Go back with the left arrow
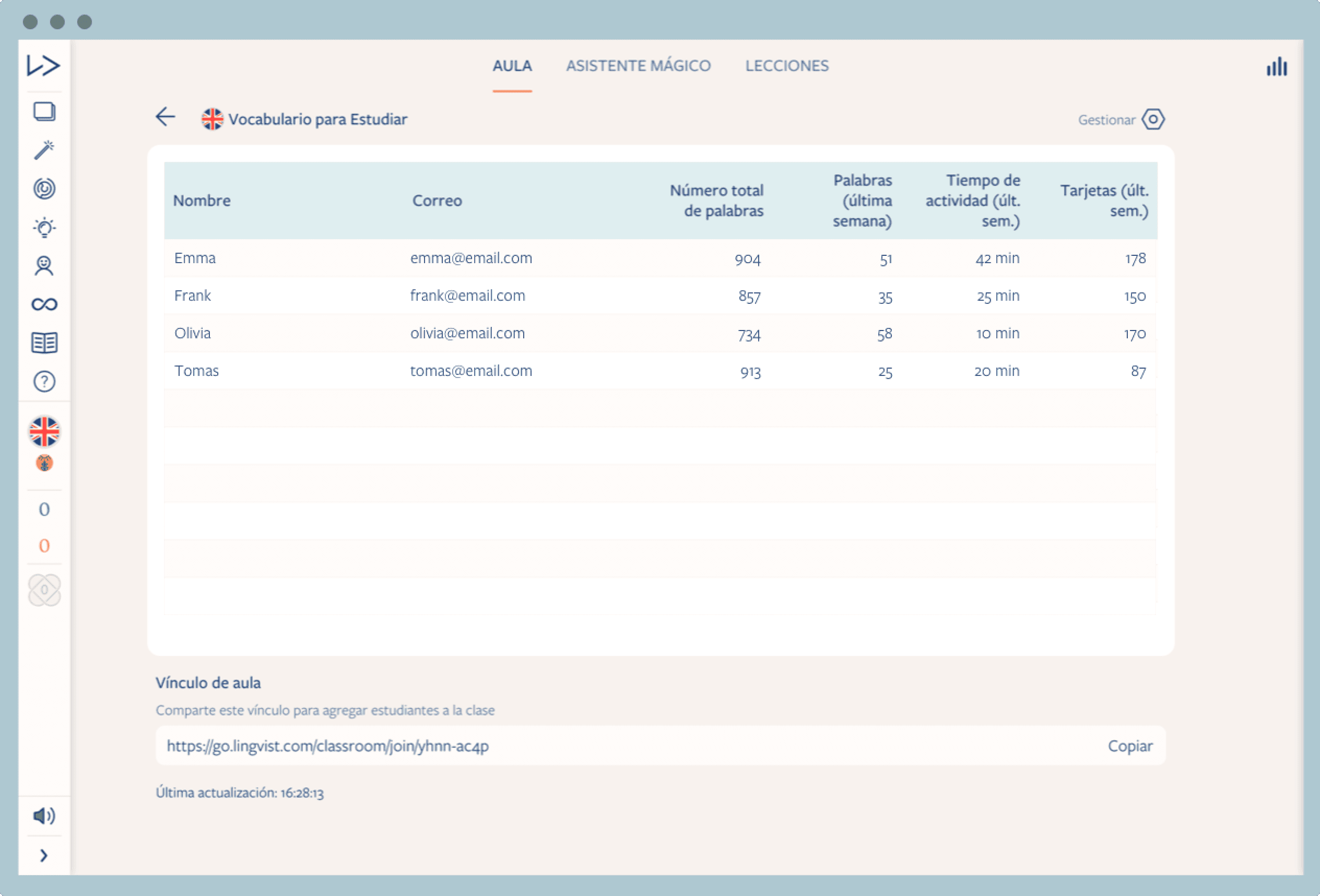Screen dimensions: 1320x896 pos(166,117)
